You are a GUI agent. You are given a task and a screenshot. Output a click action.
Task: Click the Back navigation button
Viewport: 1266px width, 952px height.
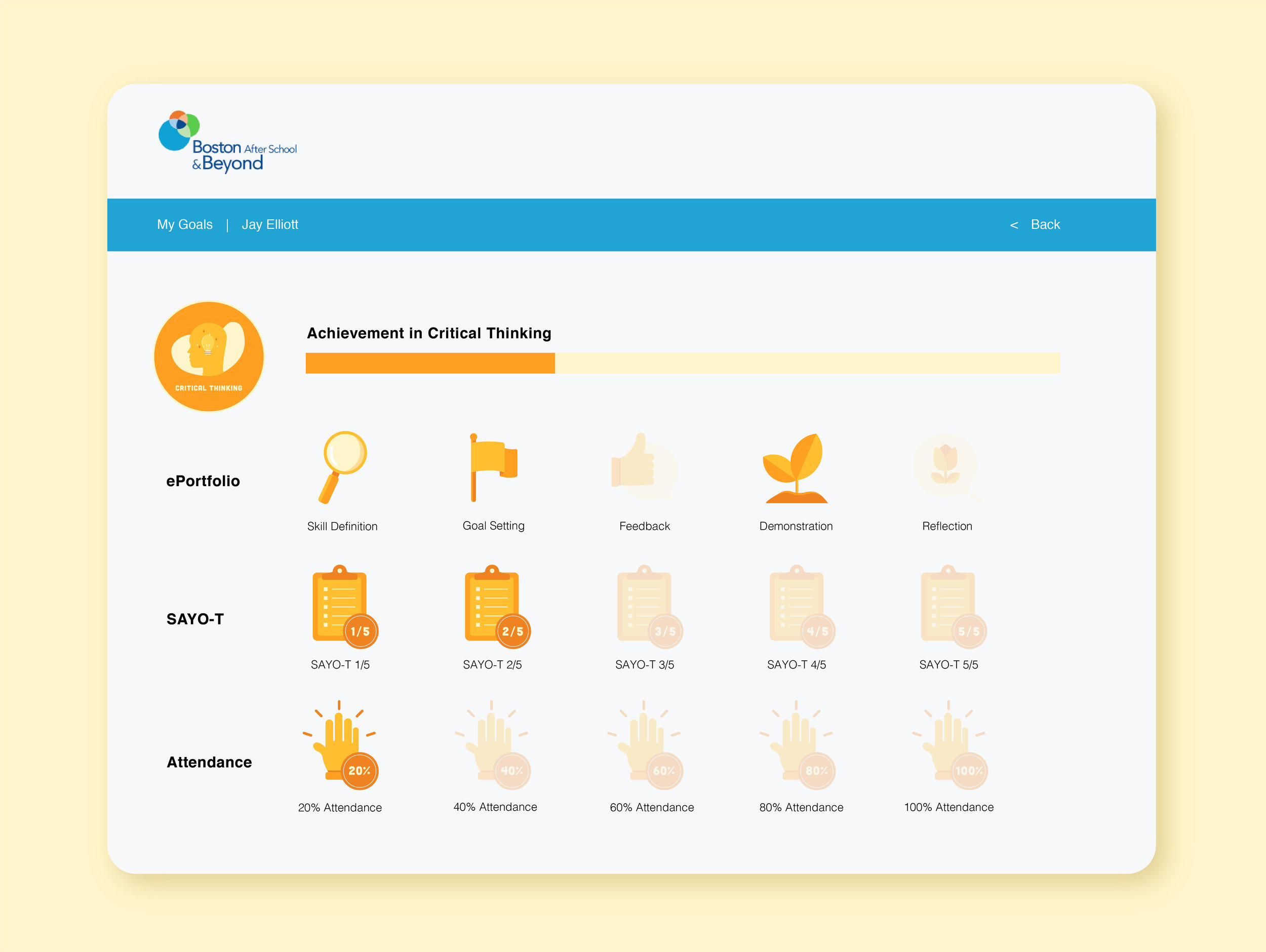click(1034, 223)
